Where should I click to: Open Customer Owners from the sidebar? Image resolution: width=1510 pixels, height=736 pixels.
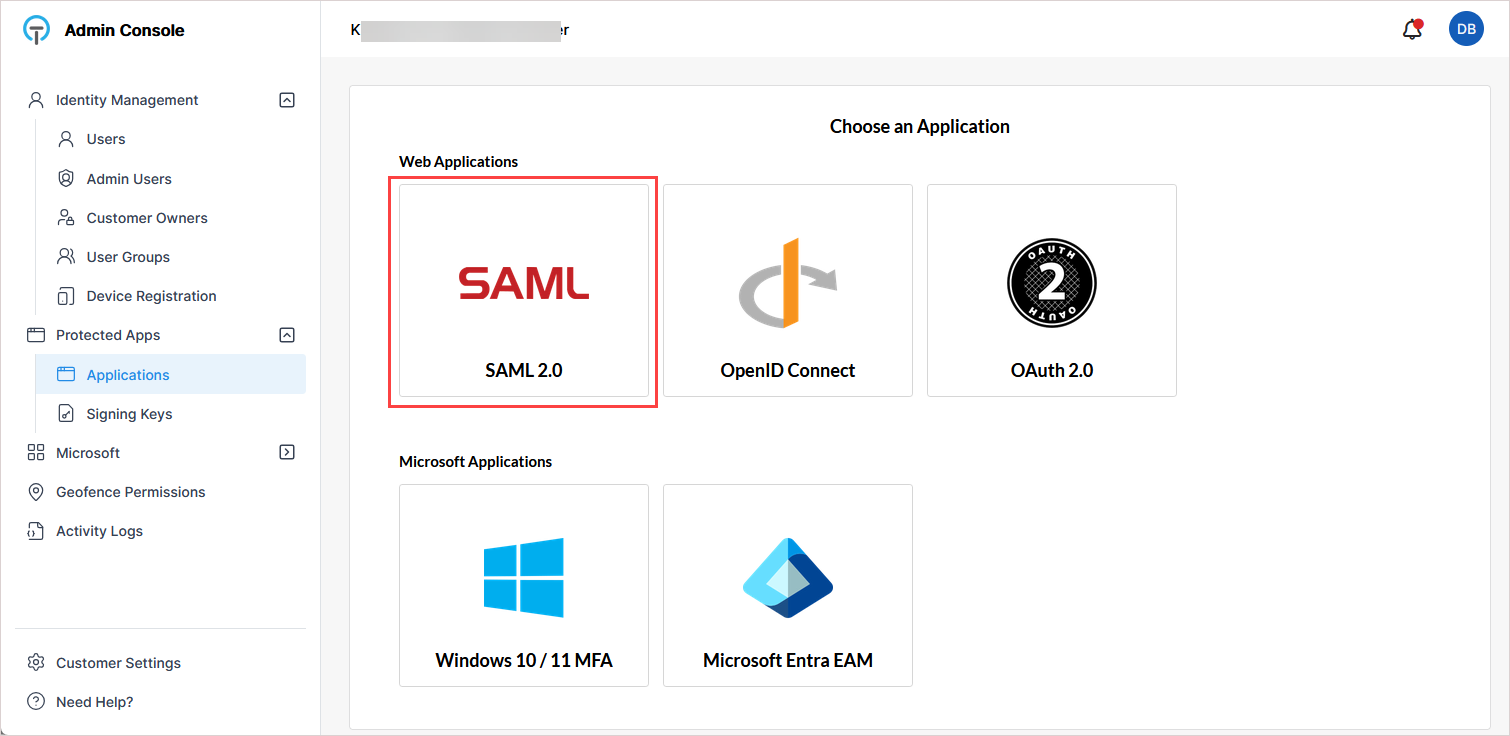(x=146, y=218)
